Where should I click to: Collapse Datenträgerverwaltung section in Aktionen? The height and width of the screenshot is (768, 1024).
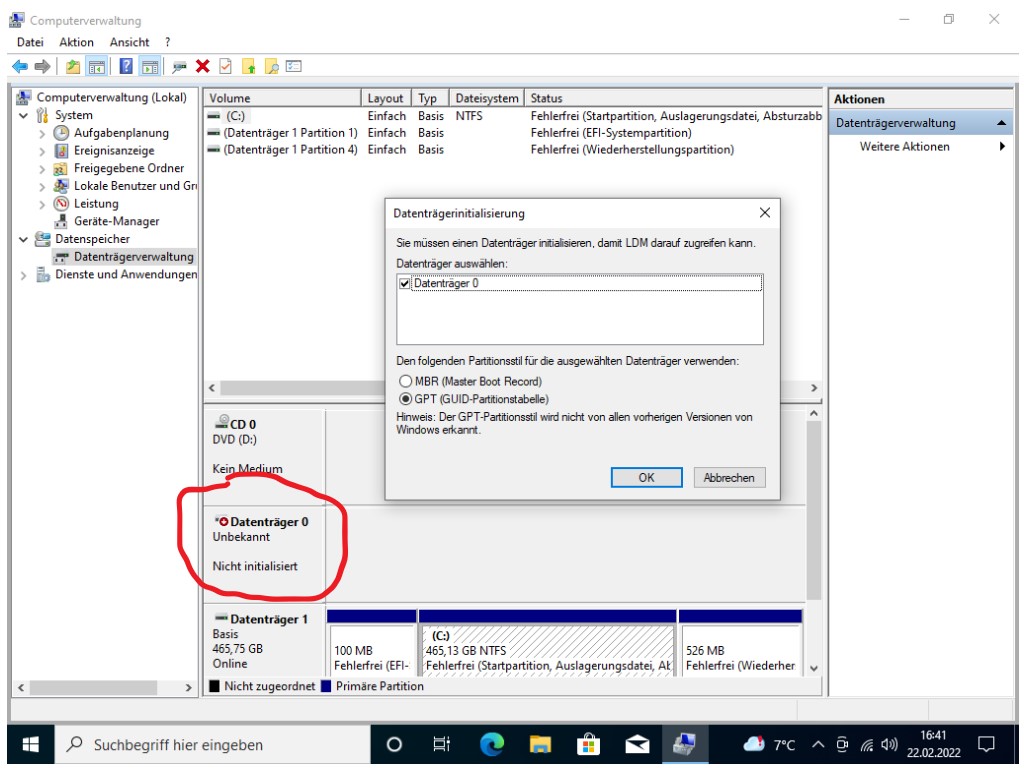coord(1001,123)
